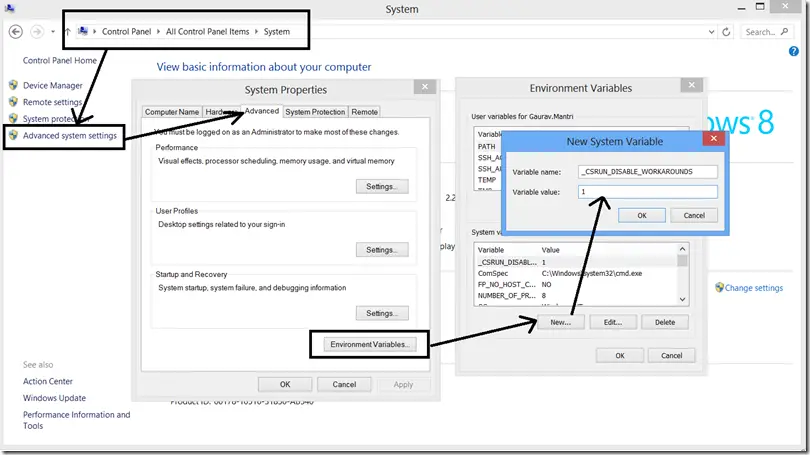Click the Delete system variable button
Screen dimensions: 810x455
pyautogui.click(x=665, y=322)
